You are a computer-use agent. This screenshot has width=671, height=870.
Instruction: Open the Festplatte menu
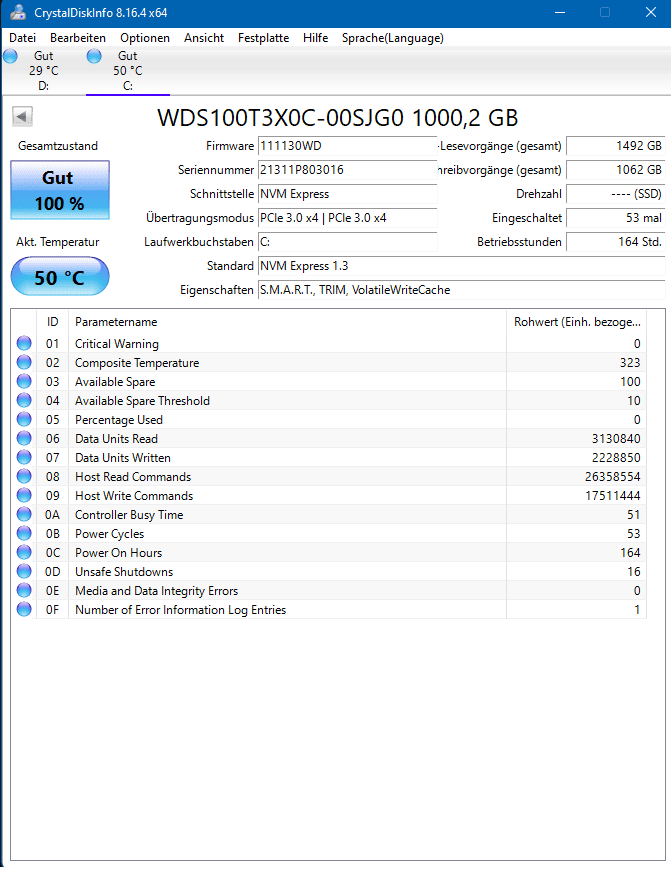264,38
